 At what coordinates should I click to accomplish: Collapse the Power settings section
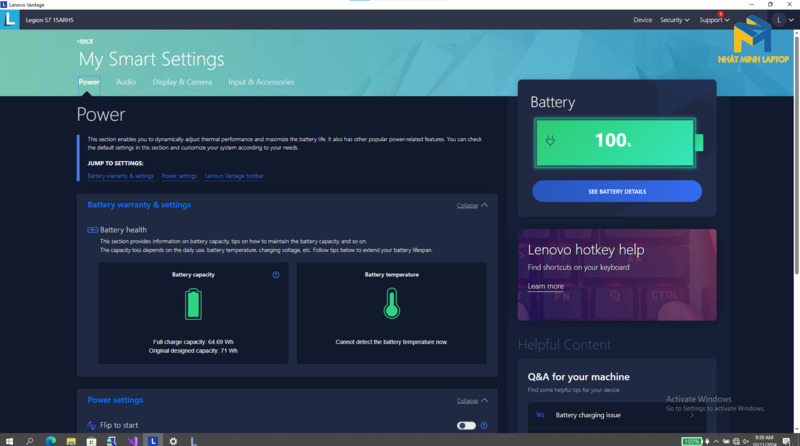click(472, 401)
